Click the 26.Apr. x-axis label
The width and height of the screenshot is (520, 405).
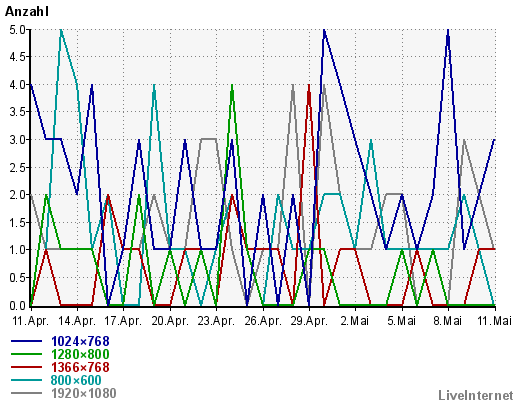pyautogui.click(x=263, y=321)
